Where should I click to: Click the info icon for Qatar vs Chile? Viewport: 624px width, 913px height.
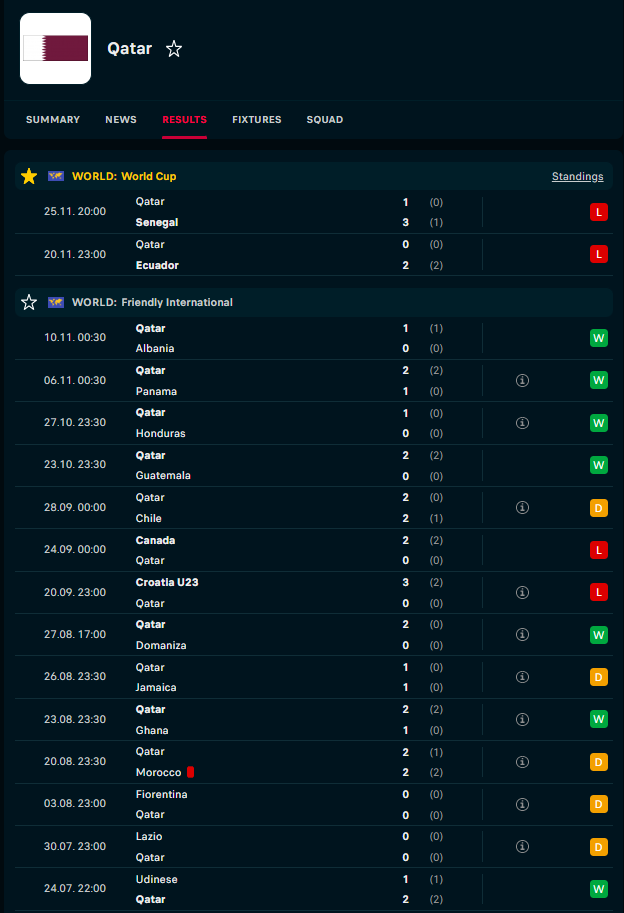coord(522,508)
